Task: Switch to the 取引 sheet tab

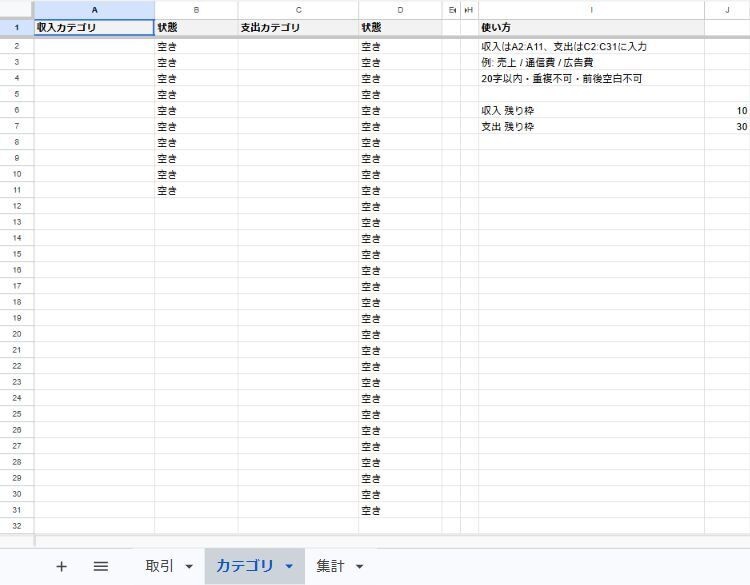Action: point(159,566)
